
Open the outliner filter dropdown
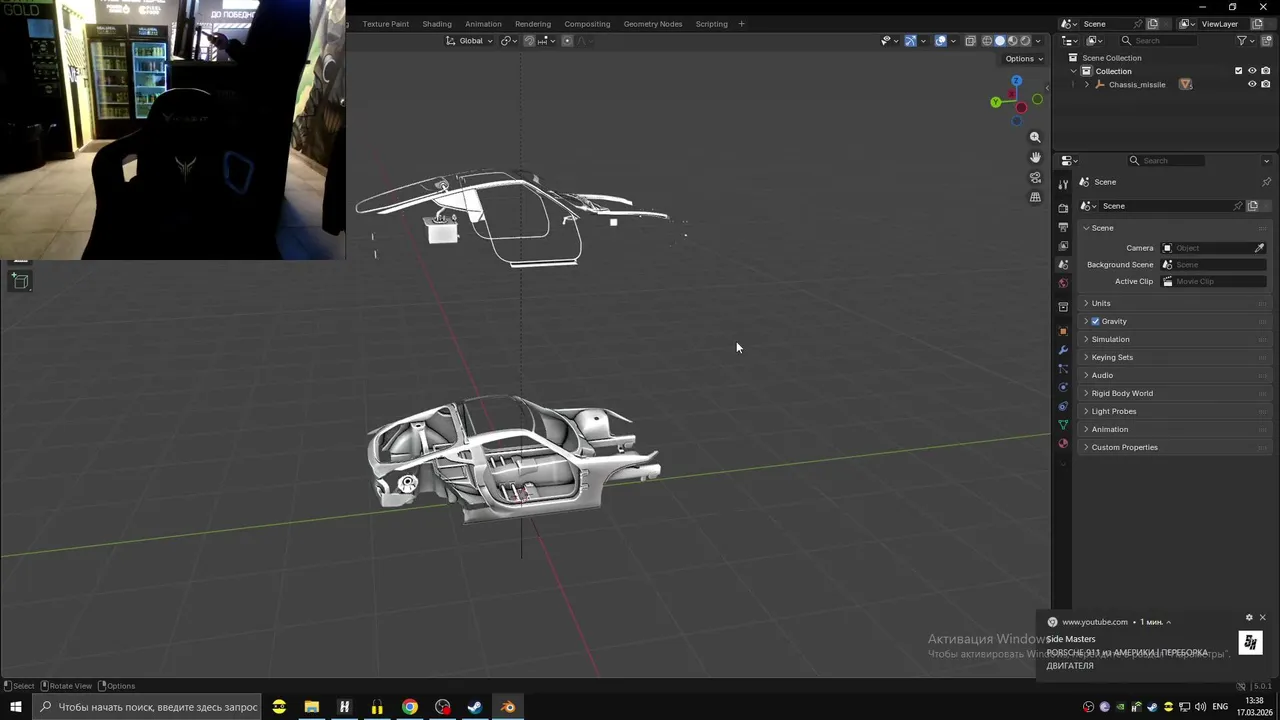pyautogui.click(x=1246, y=41)
